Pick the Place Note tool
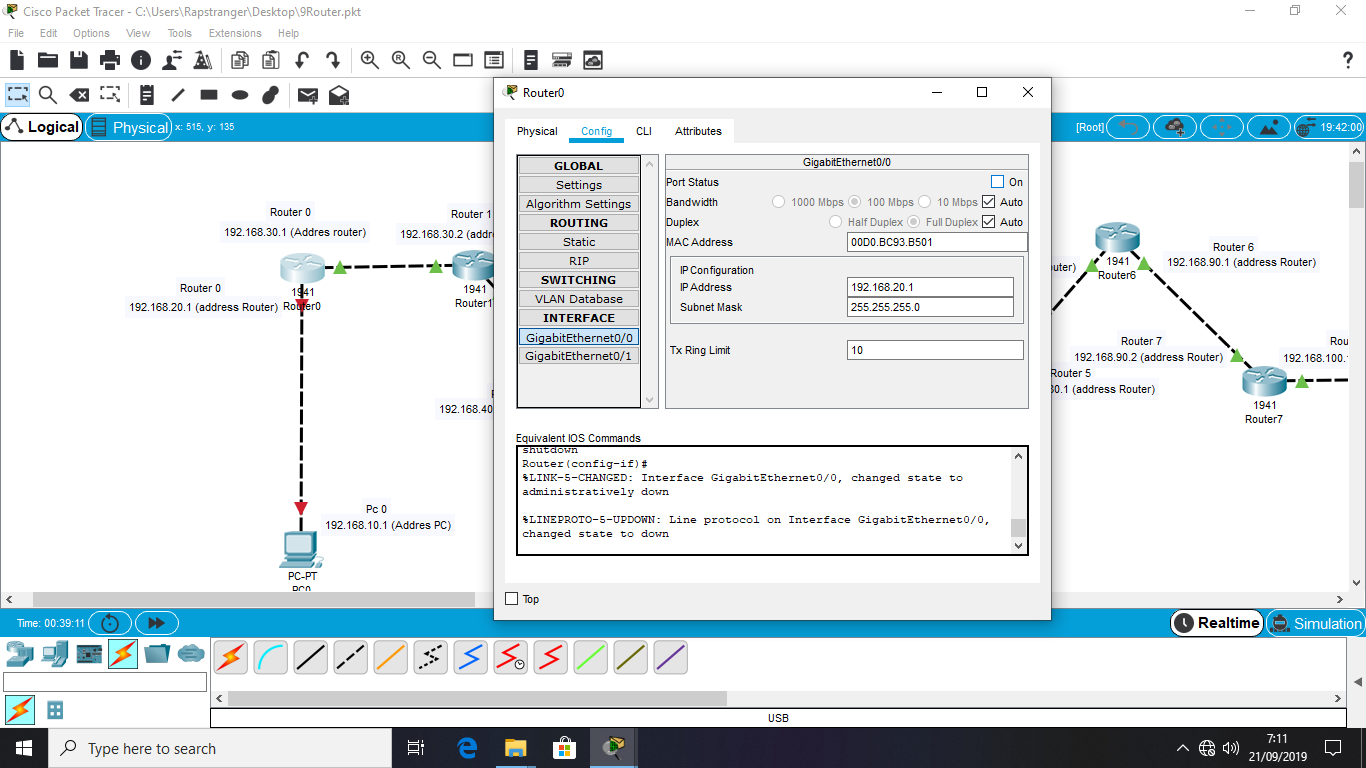The height and width of the screenshot is (768, 1366). (147, 95)
